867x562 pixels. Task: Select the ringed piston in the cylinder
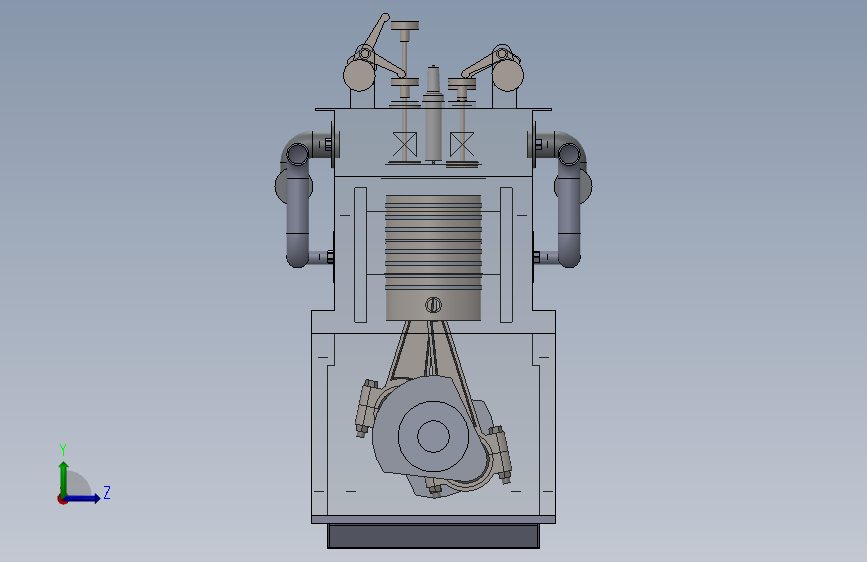tap(434, 257)
